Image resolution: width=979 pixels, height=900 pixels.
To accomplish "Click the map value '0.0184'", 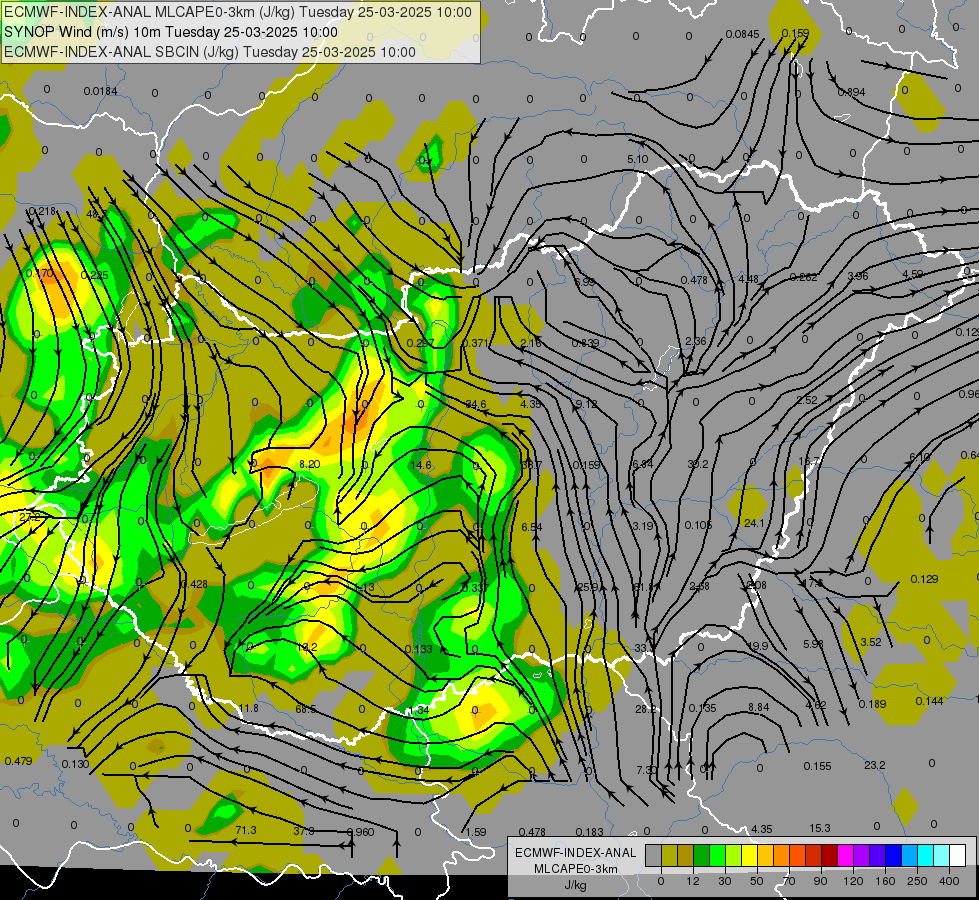I will tap(101, 92).
